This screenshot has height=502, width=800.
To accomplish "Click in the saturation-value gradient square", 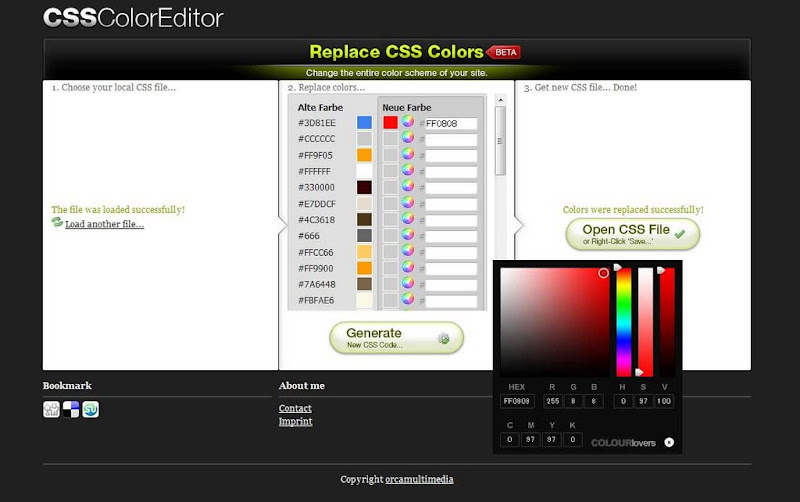I will tap(555, 322).
